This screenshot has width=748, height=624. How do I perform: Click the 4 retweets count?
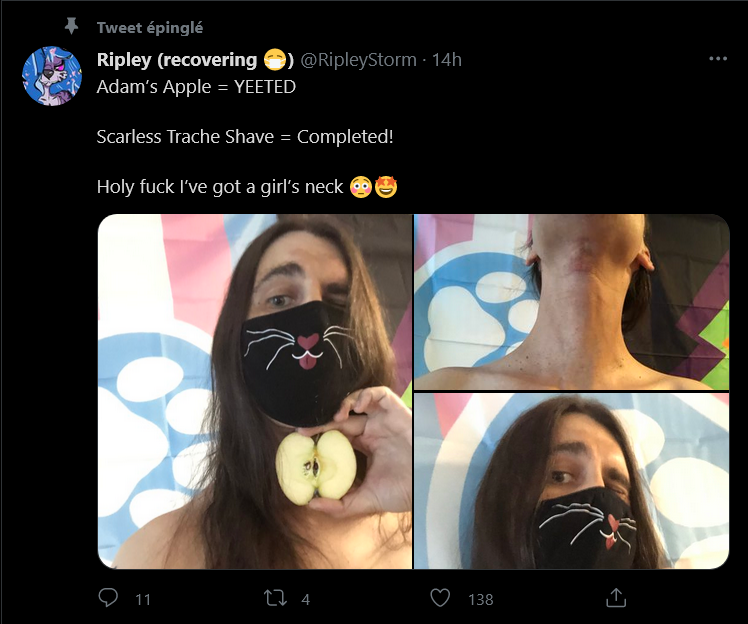coord(306,600)
